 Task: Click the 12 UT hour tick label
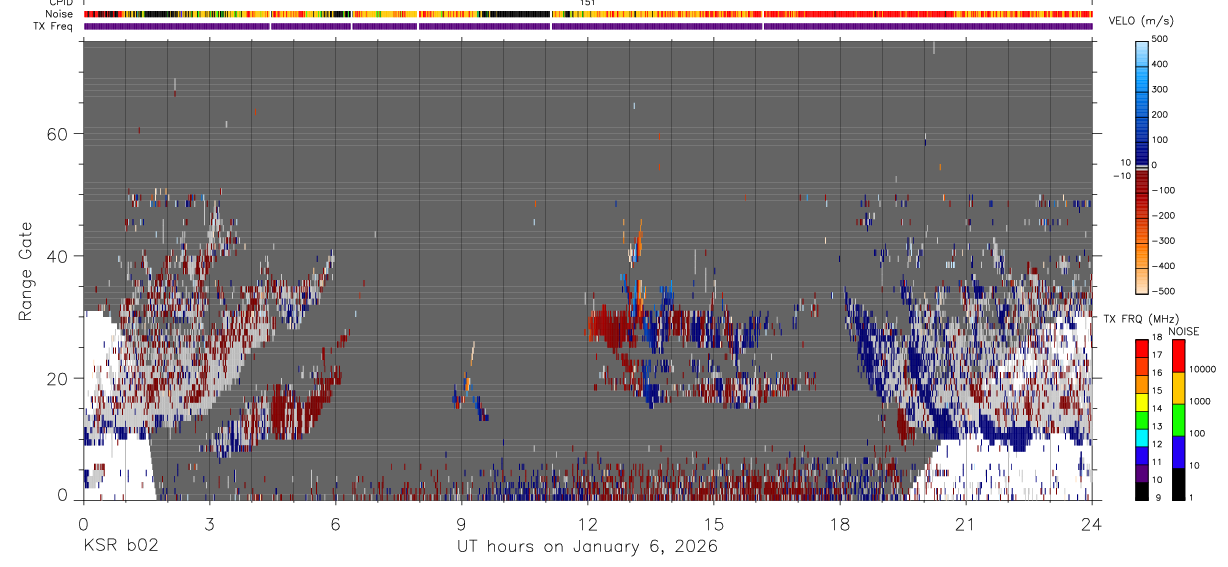pos(588,523)
